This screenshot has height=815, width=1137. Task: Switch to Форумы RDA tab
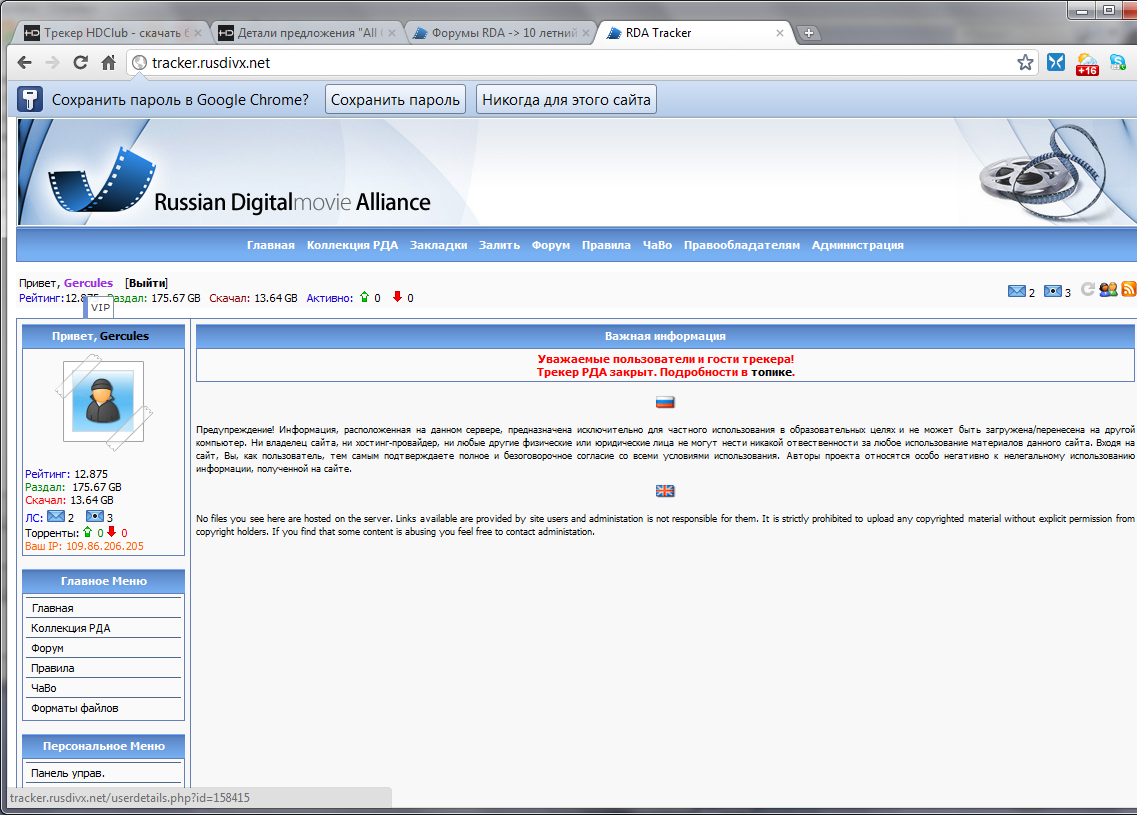(x=500, y=33)
